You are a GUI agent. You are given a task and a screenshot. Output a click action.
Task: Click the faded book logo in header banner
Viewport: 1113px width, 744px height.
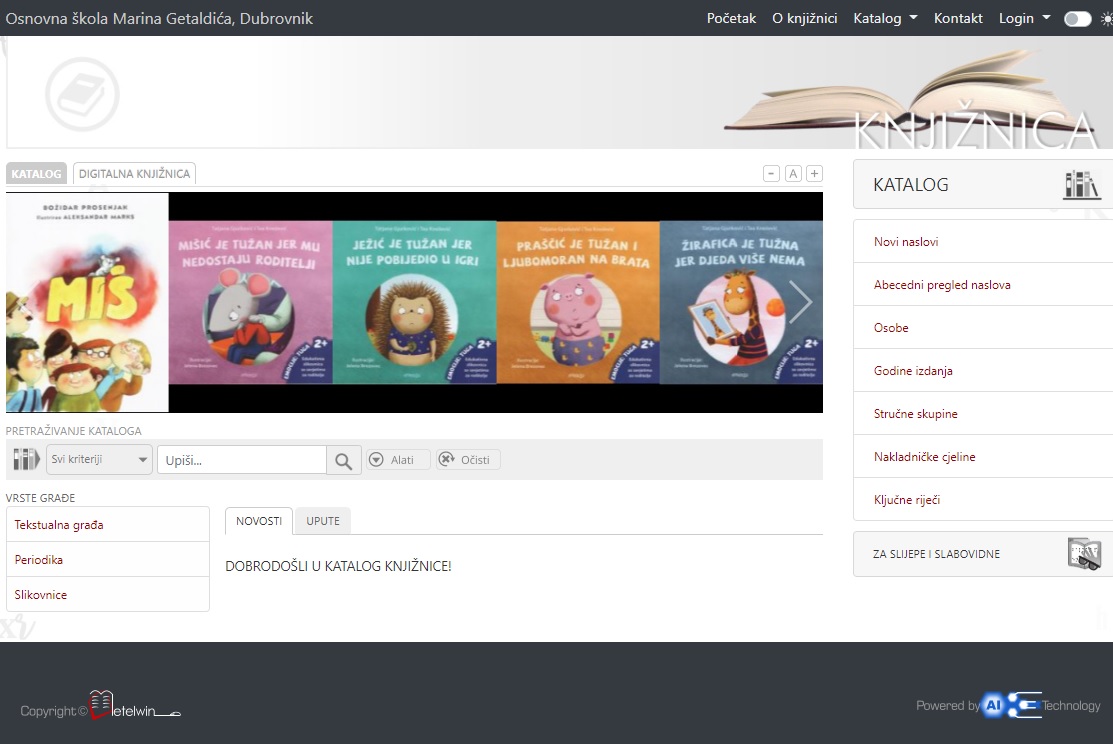point(82,94)
